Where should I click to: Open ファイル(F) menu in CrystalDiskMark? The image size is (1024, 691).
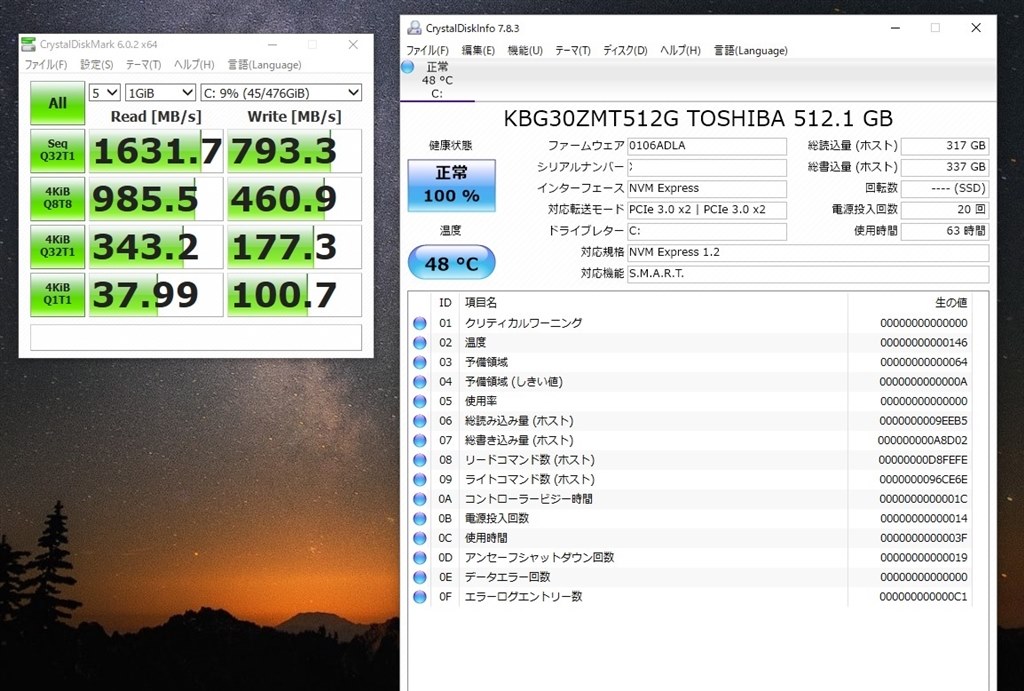(46, 65)
